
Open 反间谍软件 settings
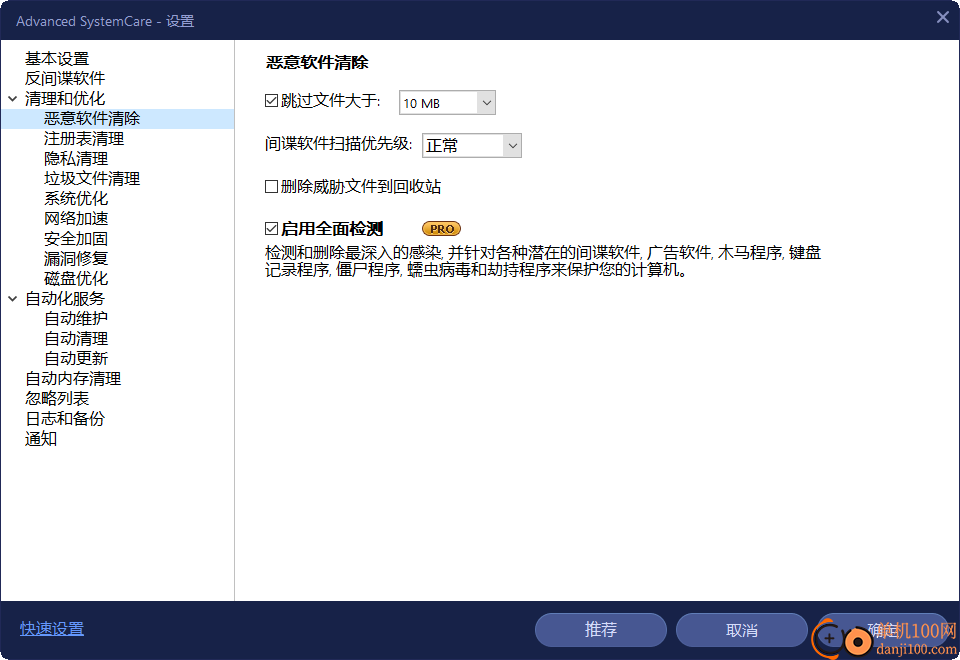tap(65, 78)
